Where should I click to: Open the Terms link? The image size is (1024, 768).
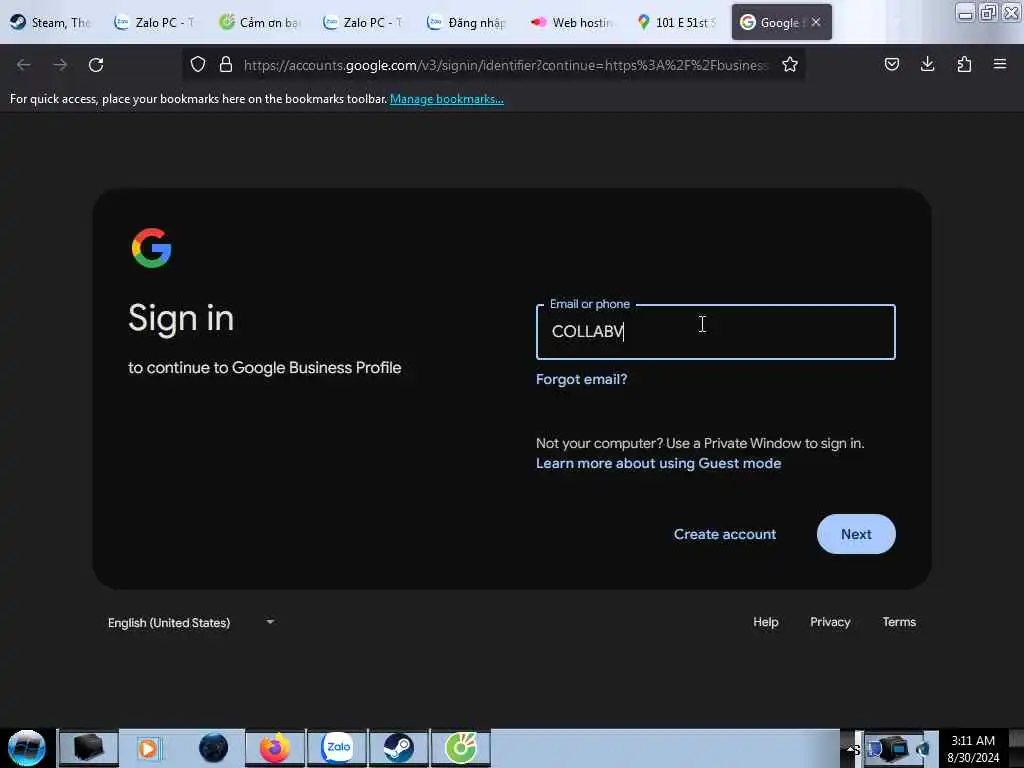899,622
